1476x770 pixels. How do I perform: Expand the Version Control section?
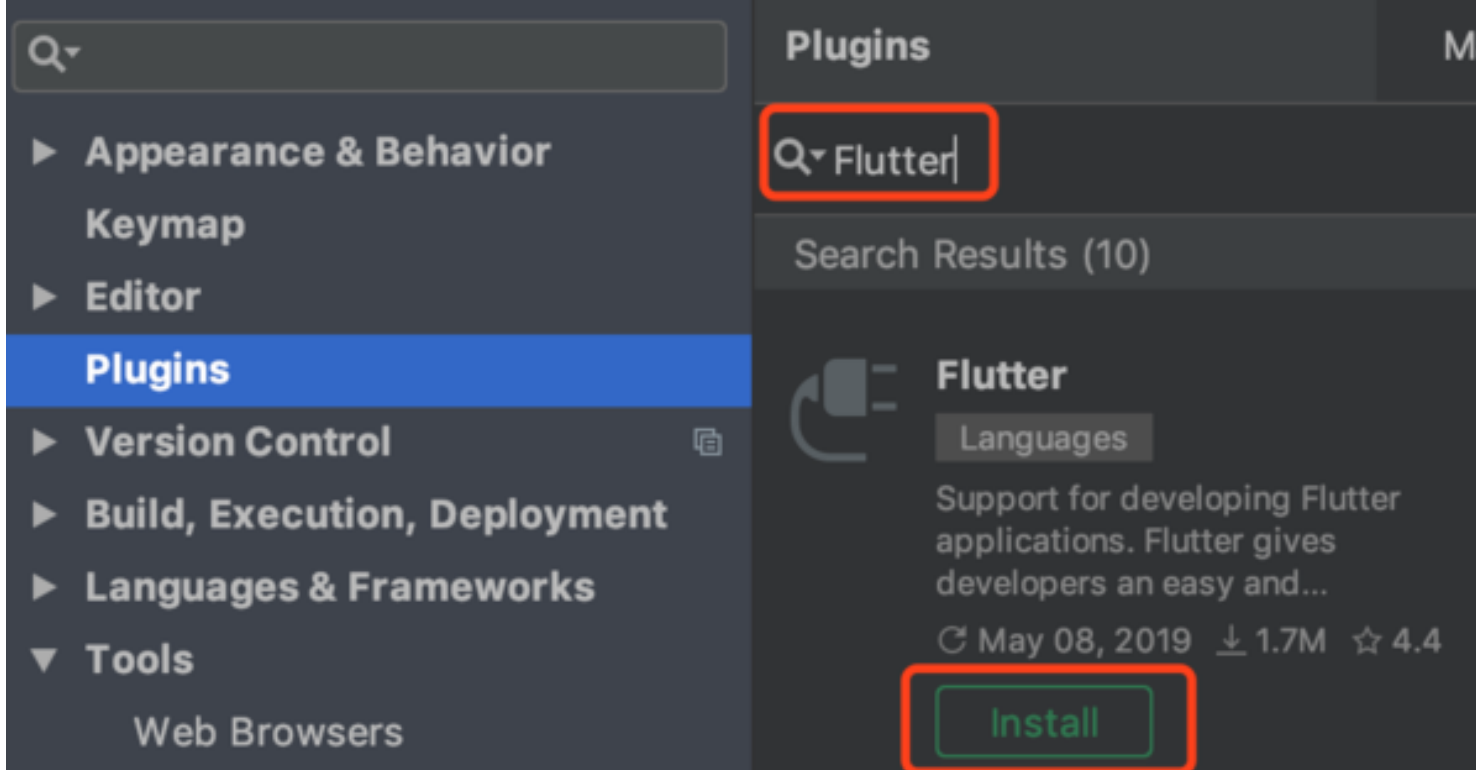click(x=44, y=442)
